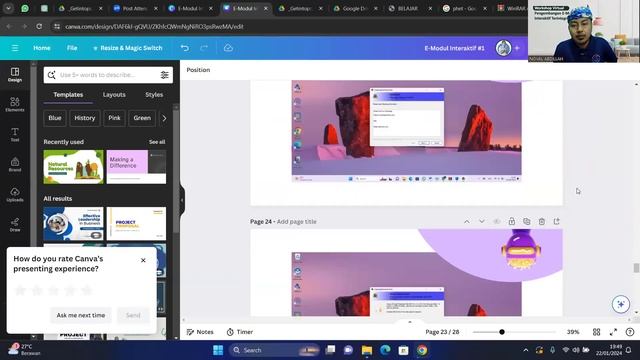Image resolution: width=640 pixels, height=360 pixels.
Task: Switch to the Templates tab
Action: (68, 95)
